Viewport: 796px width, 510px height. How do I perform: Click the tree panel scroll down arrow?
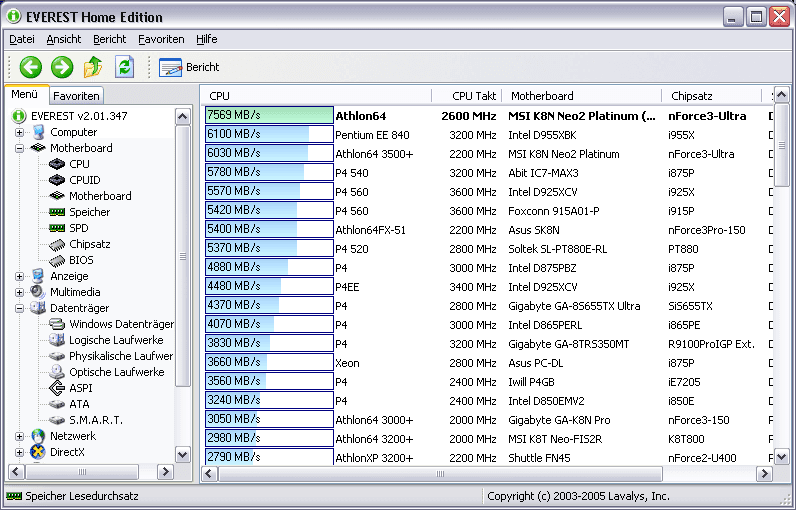[x=183, y=454]
